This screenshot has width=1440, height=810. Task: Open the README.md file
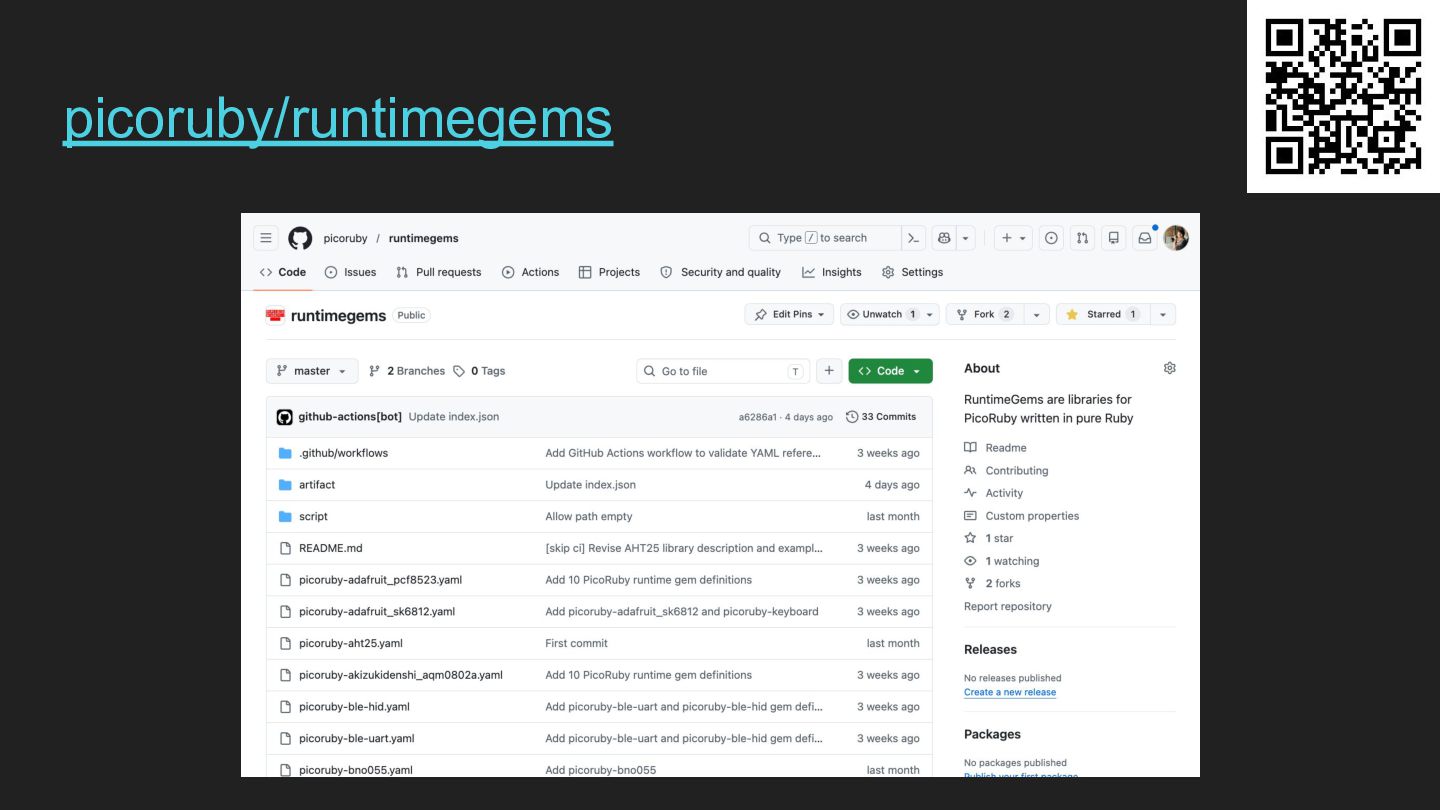(x=331, y=548)
